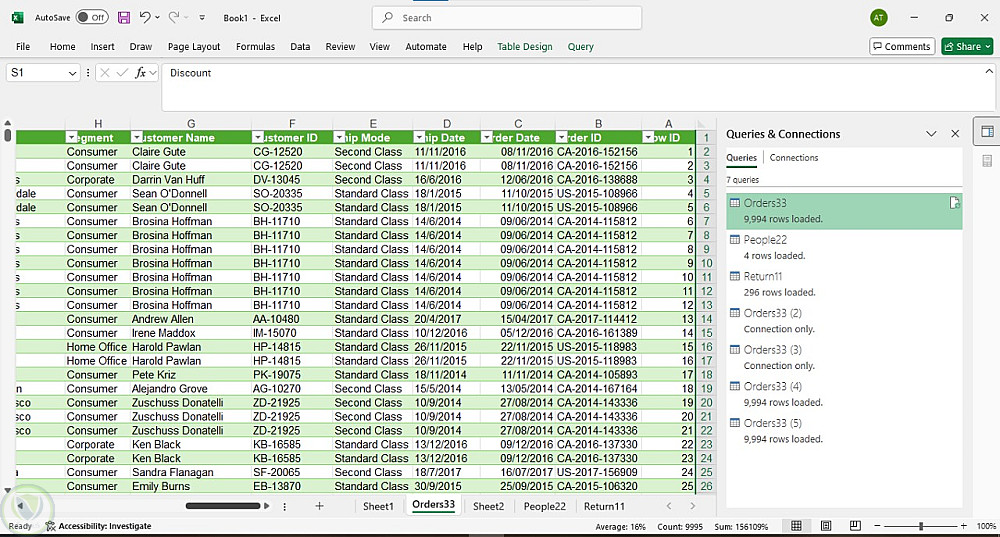Open the account profile avatar
The image size is (1000, 537).
tap(878, 18)
